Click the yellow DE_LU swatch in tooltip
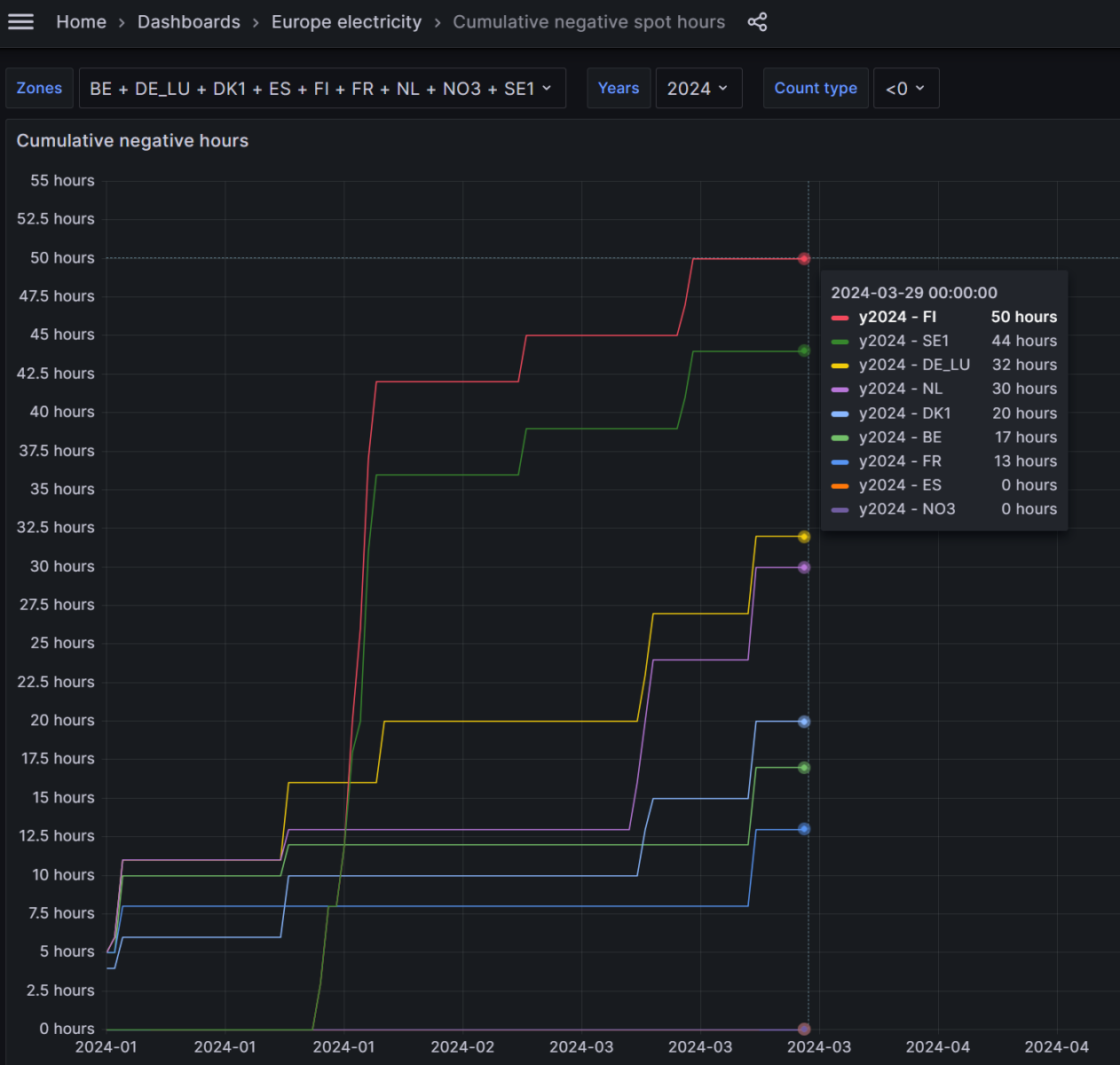 840,366
